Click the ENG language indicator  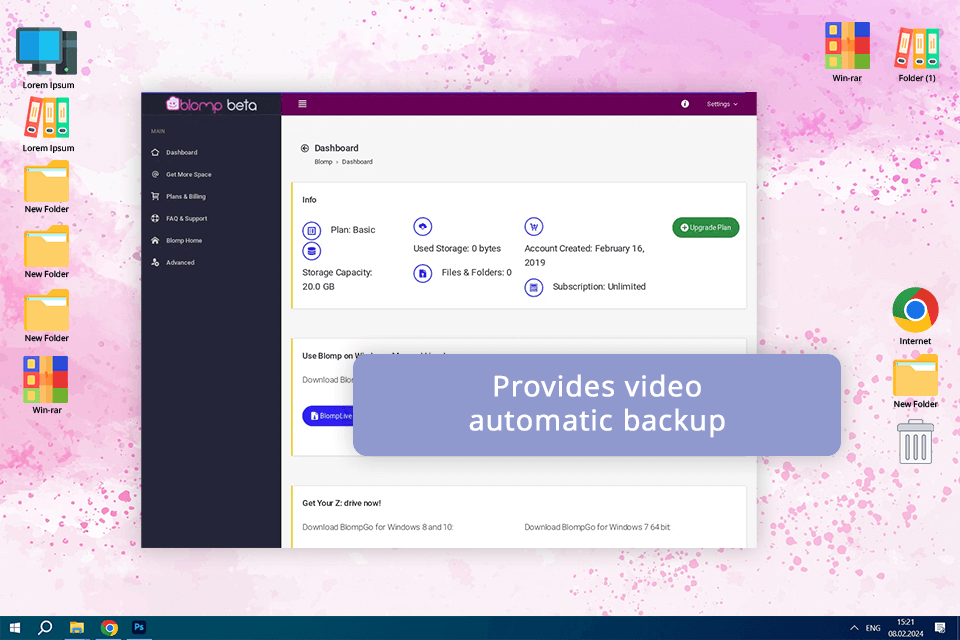[x=873, y=628]
